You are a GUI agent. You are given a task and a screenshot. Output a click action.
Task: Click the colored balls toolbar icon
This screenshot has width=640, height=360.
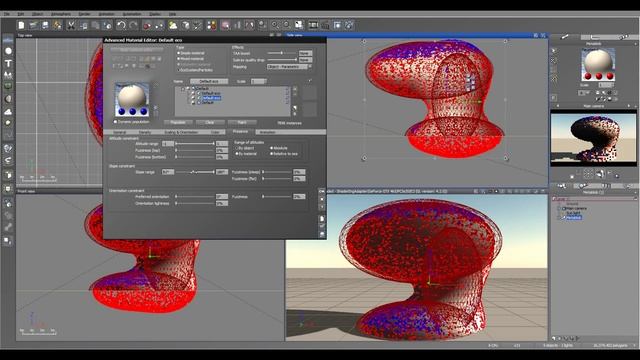(x=211, y=25)
